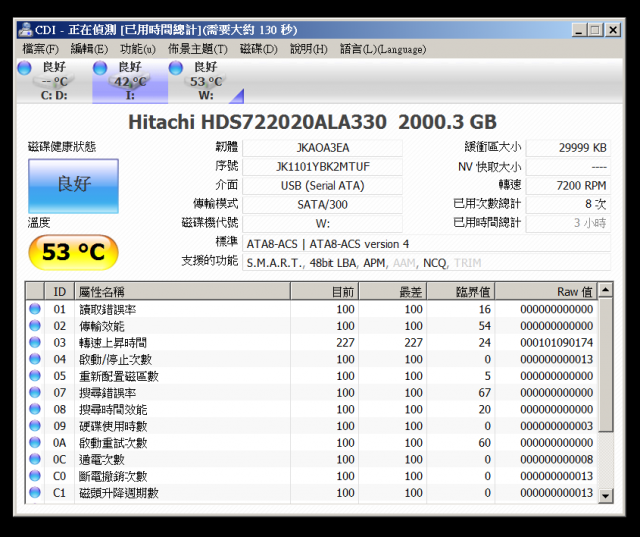Click the 臨界值 column header
640x537 pixels.
[461, 291]
